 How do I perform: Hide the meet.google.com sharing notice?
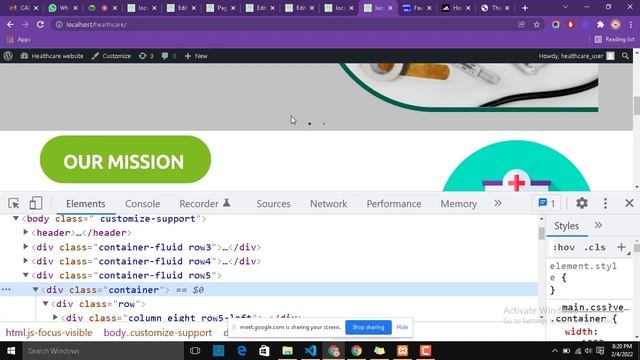[402, 327]
